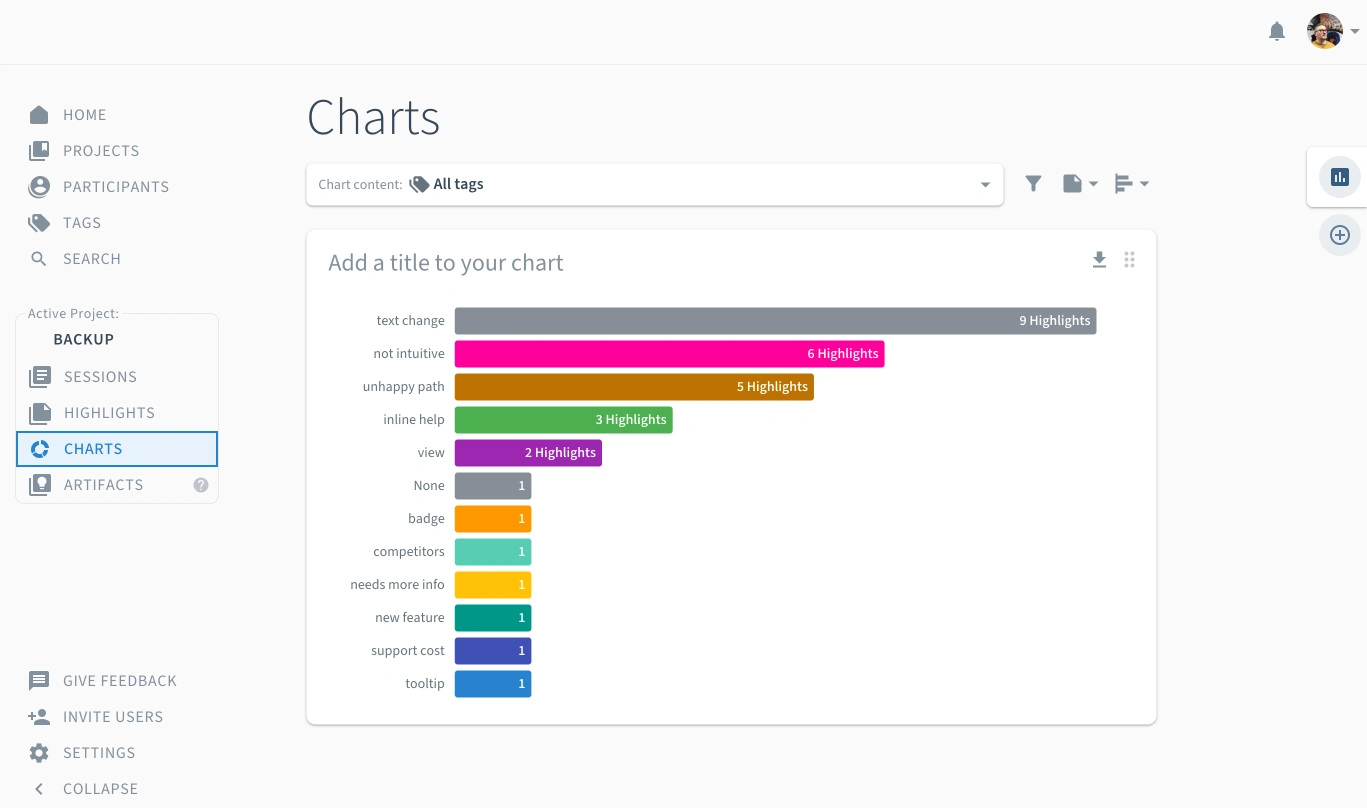
Task: Click the competitors bar
Action: tap(493, 552)
